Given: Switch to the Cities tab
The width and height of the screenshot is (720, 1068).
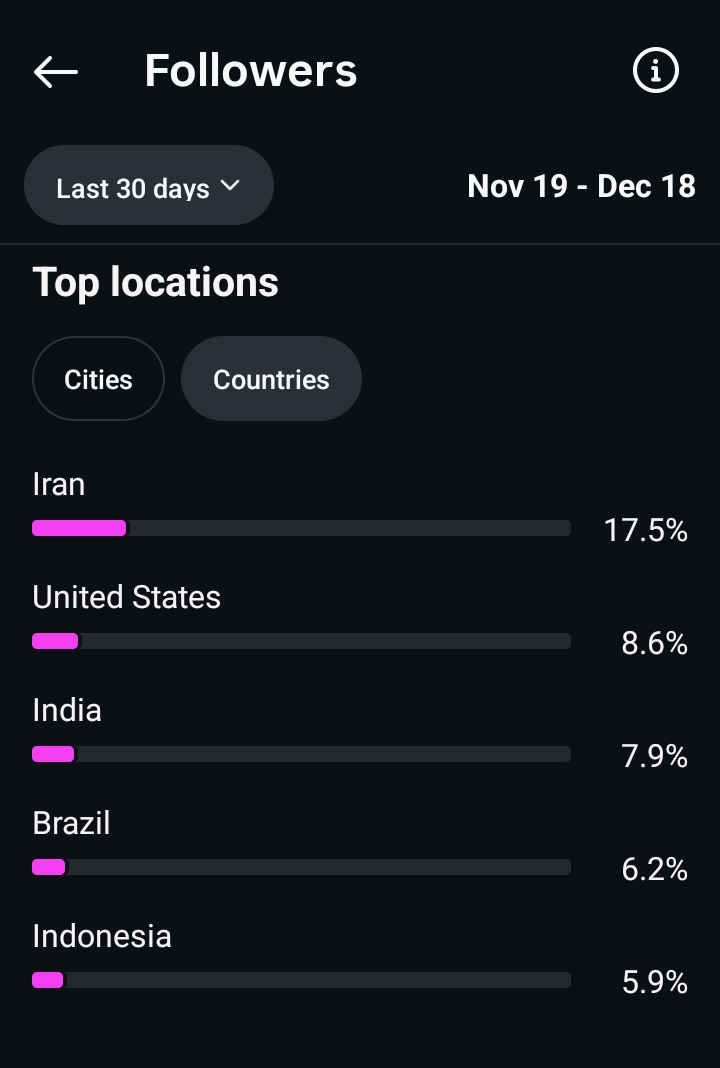Looking at the screenshot, I should (98, 380).
